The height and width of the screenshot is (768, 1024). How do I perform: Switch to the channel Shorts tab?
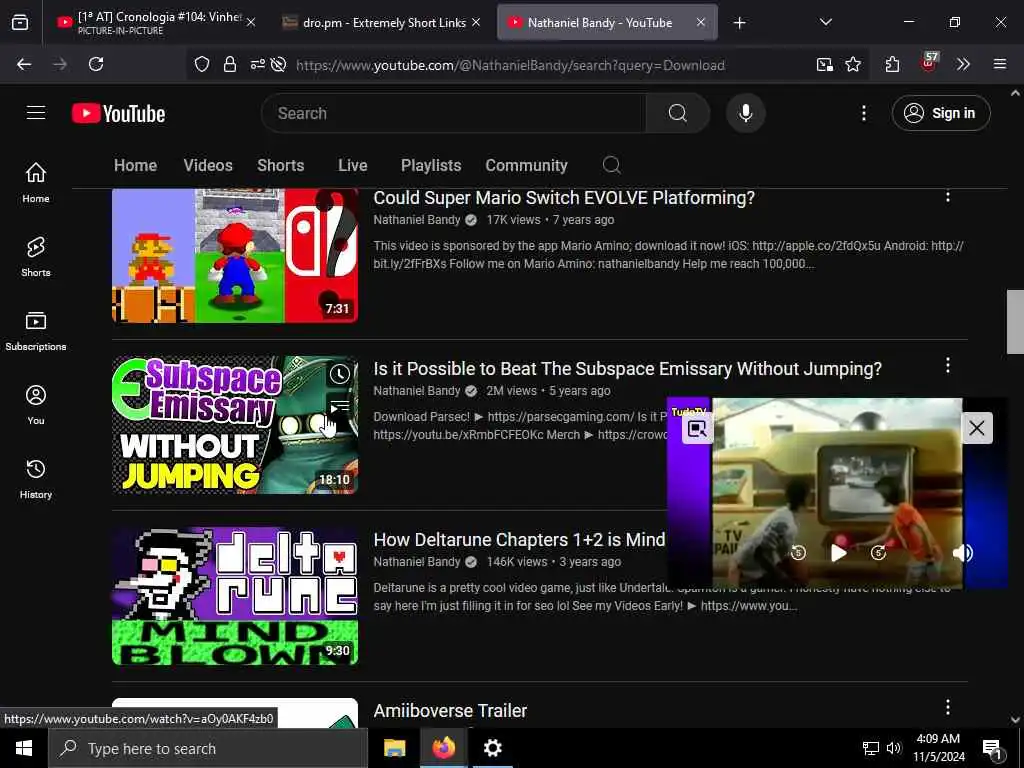[x=280, y=165]
